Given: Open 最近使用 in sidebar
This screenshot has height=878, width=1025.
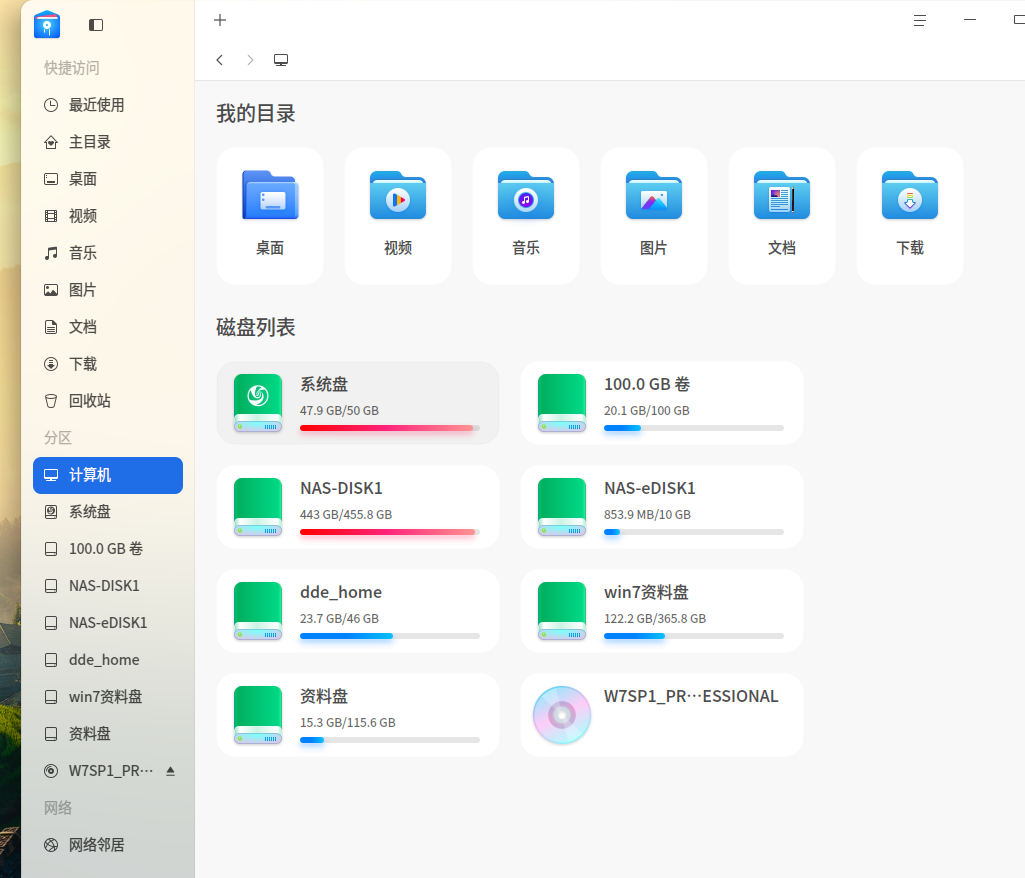Looking at the screenshot, I should coord(108,105).
